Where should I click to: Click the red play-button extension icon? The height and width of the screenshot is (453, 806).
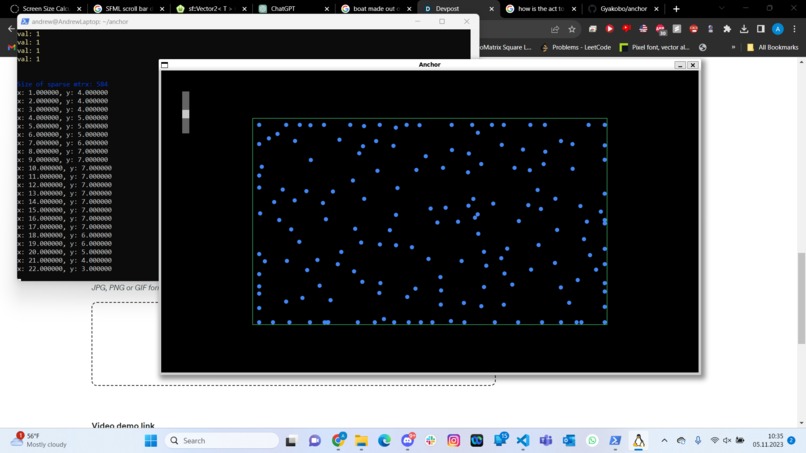tap(609, 29)
